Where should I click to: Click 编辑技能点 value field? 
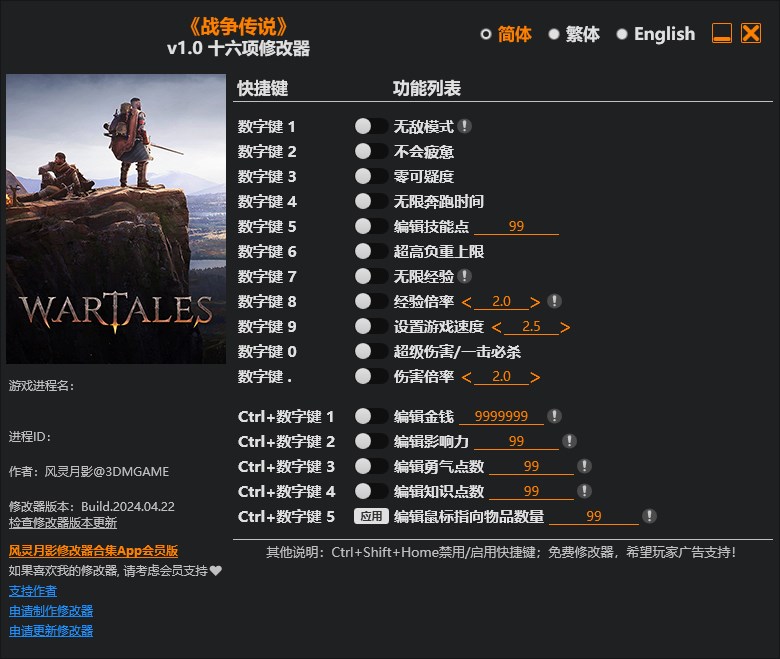[x=516, y=226]
